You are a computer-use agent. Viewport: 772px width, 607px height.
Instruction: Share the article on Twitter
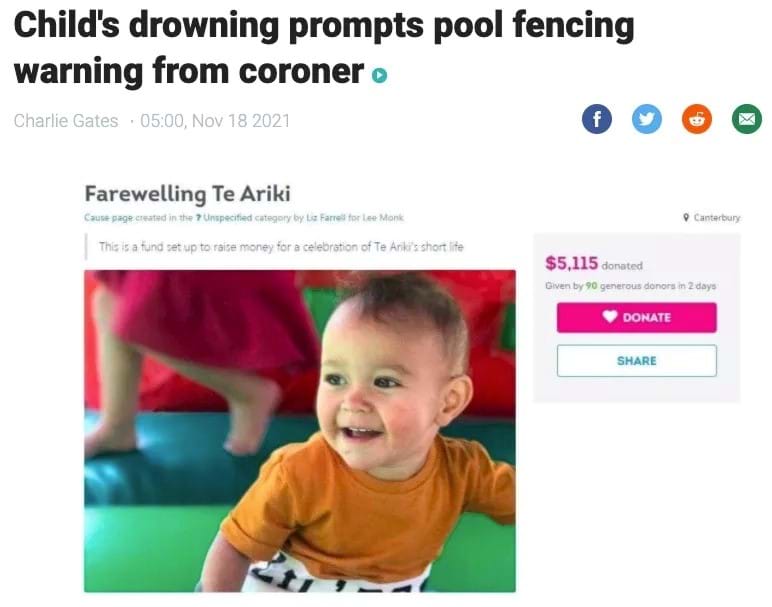coord(647,119)
